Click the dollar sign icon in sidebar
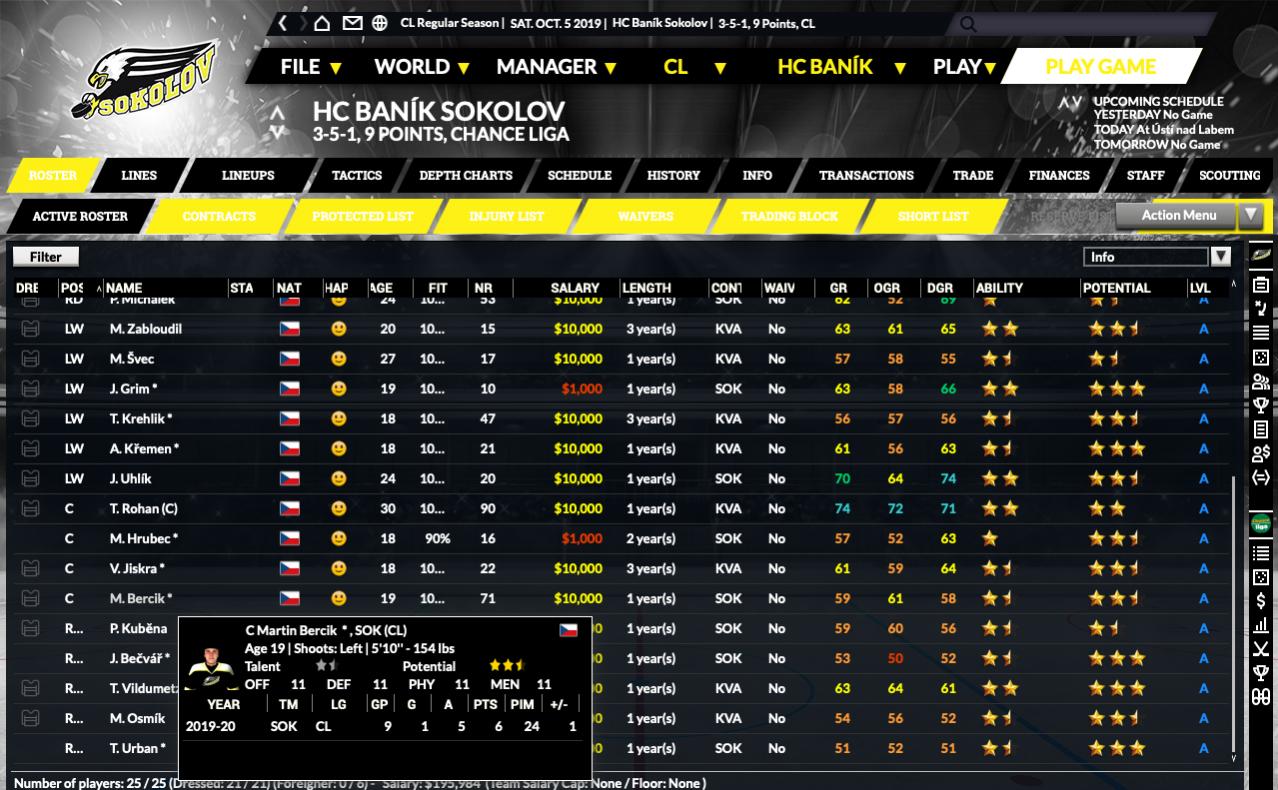This screenshot has height=790, width=1278. (1261, 601)
